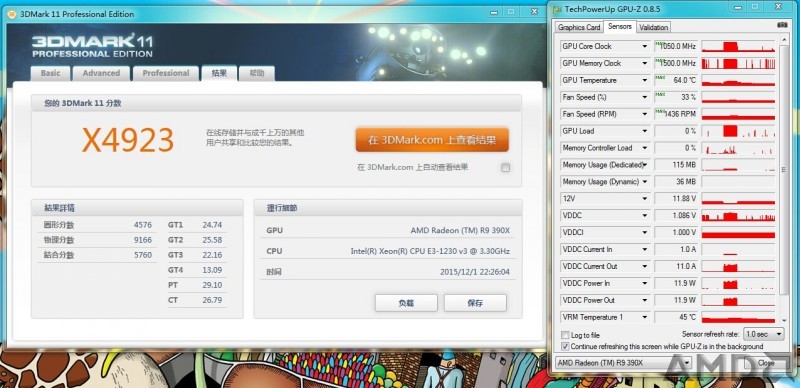
Task: Expand the GPU Load sensor dropdown
Action: click(645, 131)
